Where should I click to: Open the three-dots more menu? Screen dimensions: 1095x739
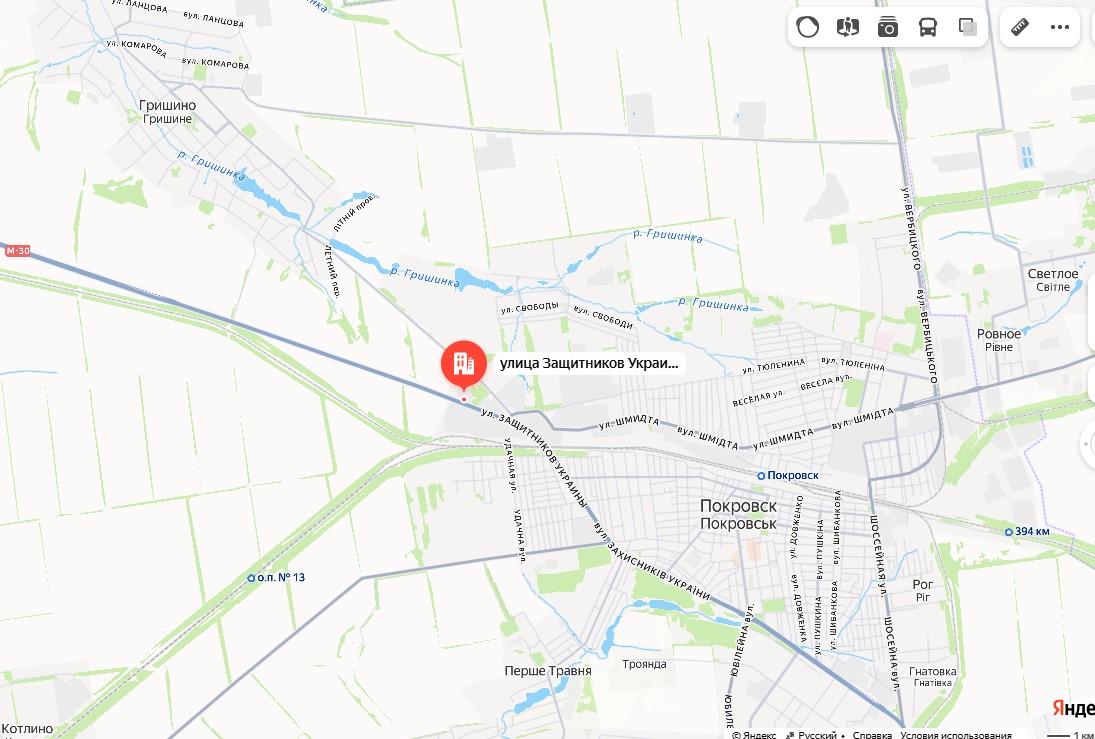pos(1059,27)
